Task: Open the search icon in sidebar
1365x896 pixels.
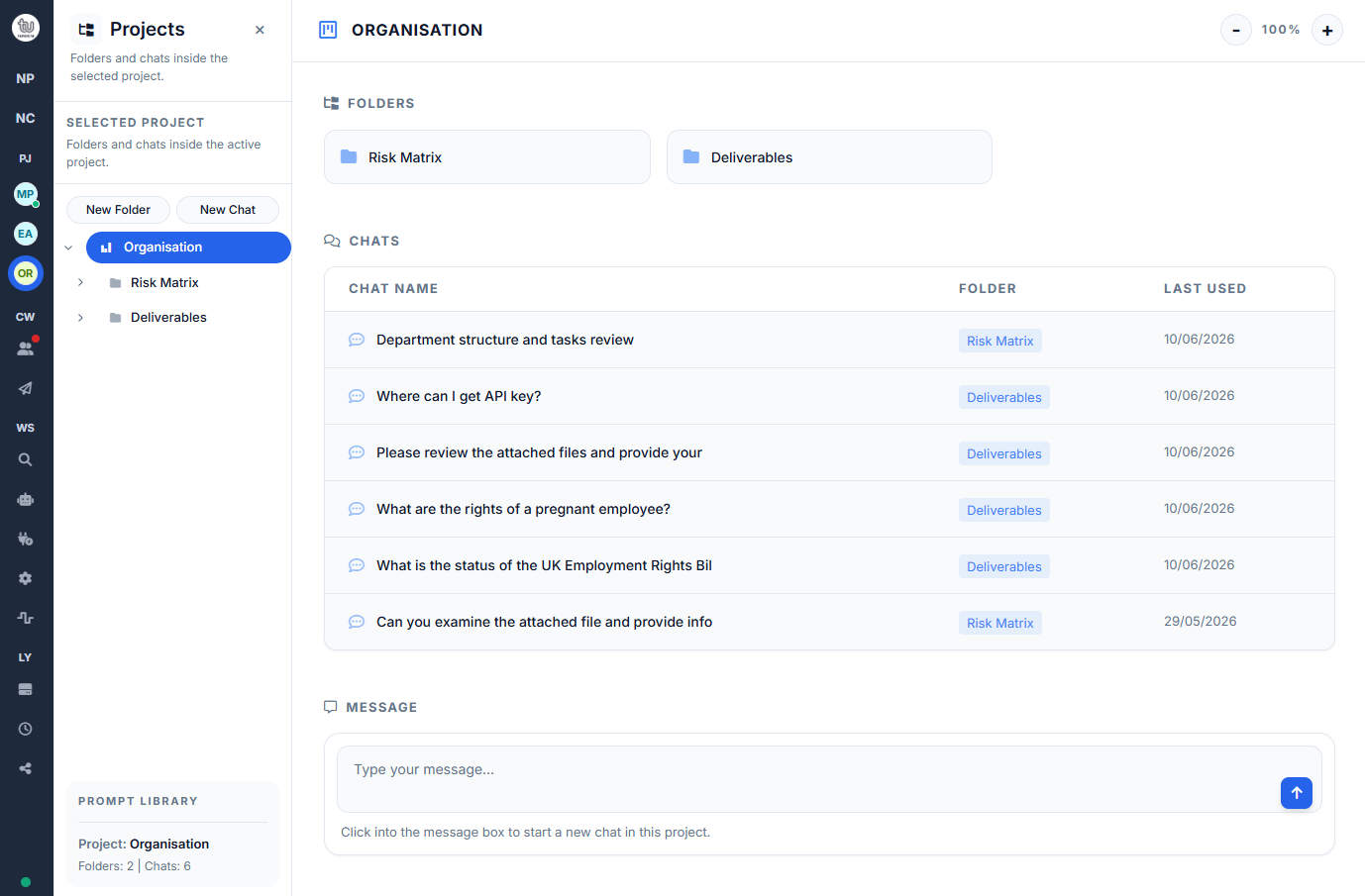Action: pyautogui.click(x=26, y=459)
